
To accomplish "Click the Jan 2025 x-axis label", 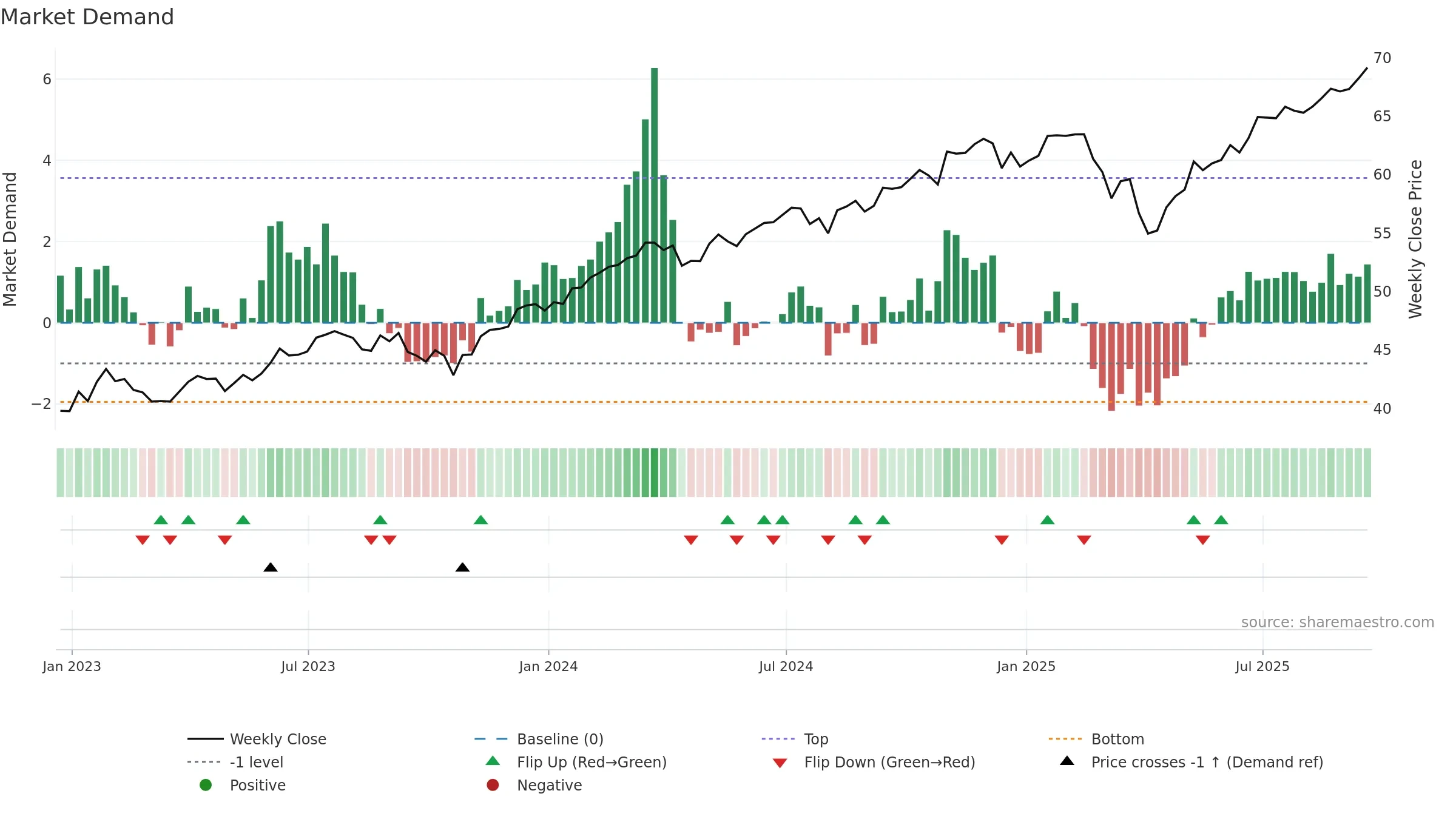I will 1026,666.
